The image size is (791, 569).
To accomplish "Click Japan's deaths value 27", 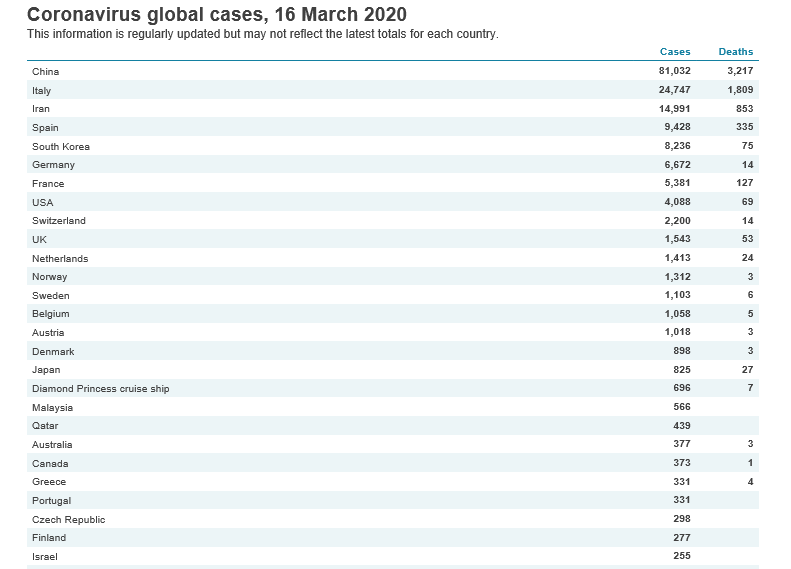I will pyautogui.click(x=748, y=370).
